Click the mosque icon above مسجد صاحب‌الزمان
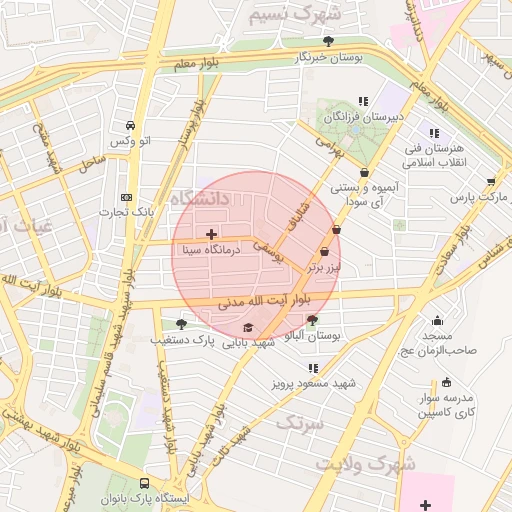The image size is (512, 512). tap(437, 321)
